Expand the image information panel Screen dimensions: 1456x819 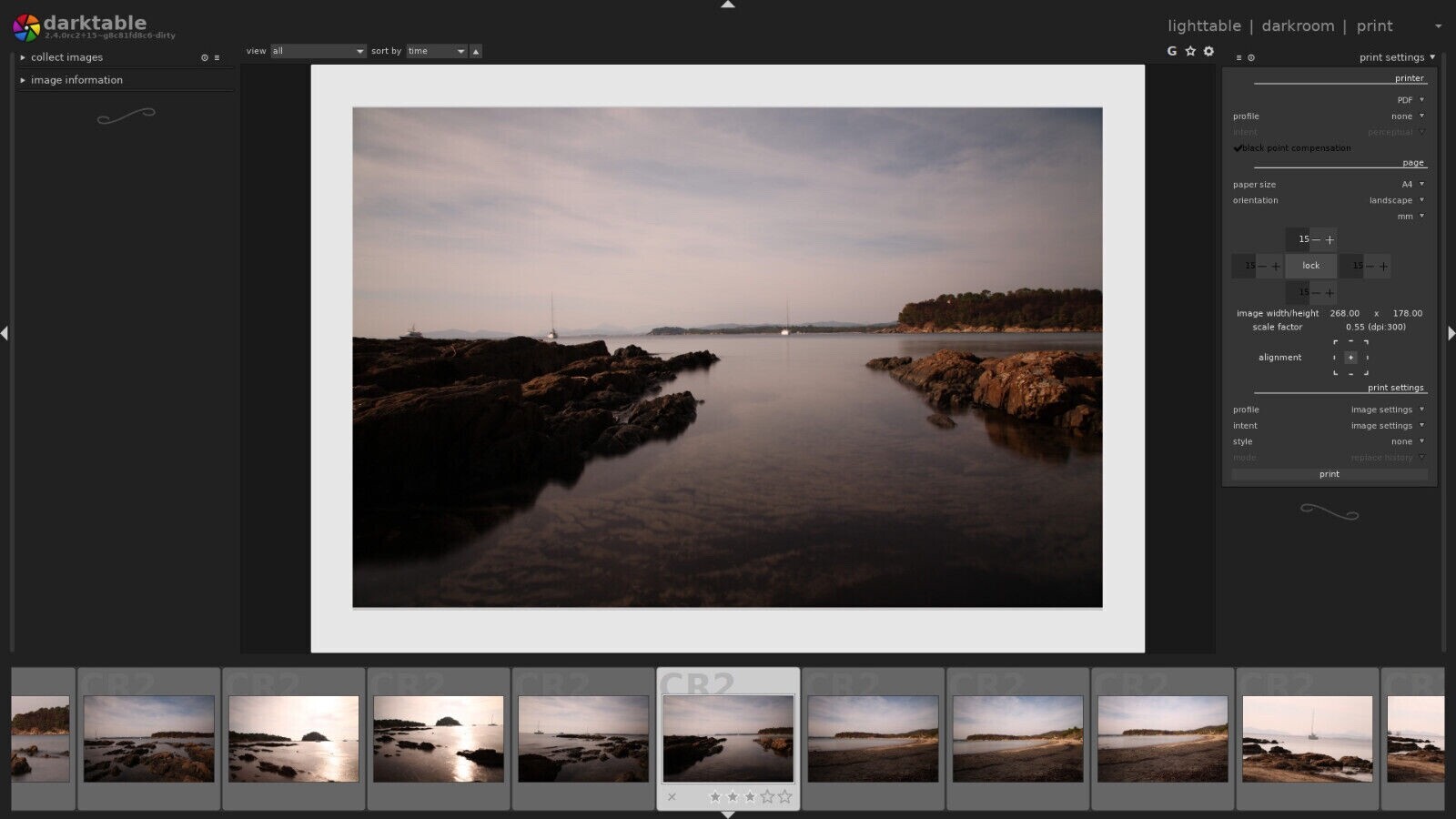(76, 79)
